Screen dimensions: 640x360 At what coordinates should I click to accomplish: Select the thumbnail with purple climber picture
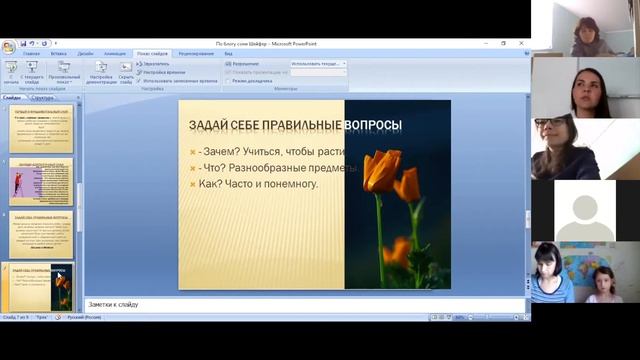[41, 182]
